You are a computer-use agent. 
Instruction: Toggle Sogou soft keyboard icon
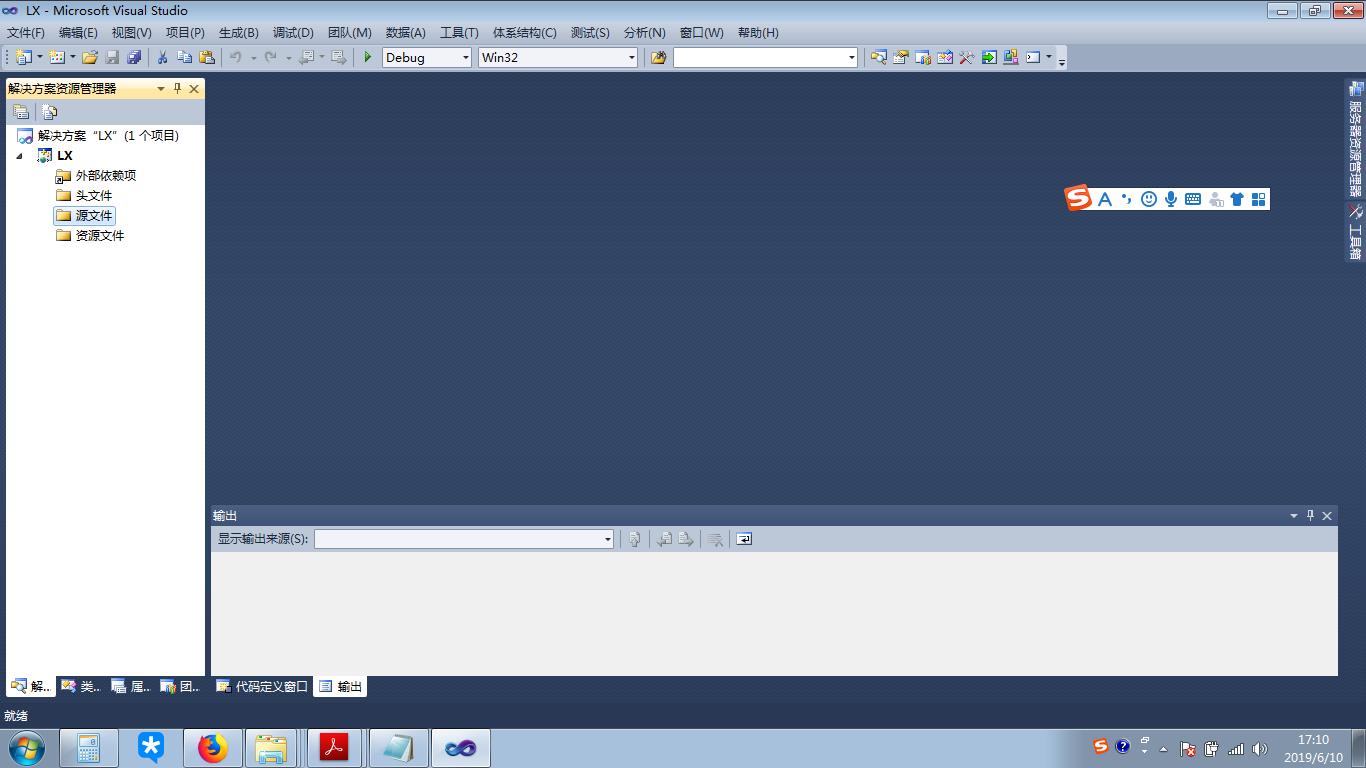tap(1193, 199)
